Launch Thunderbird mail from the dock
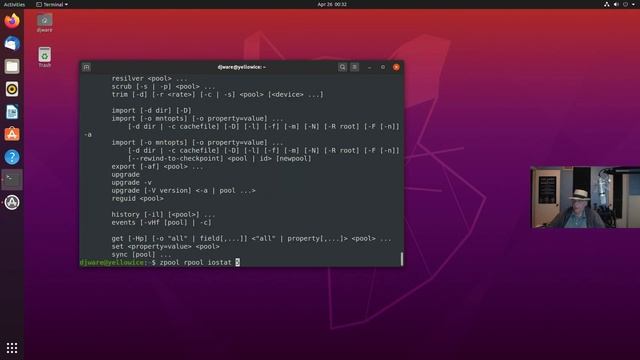 12,43
